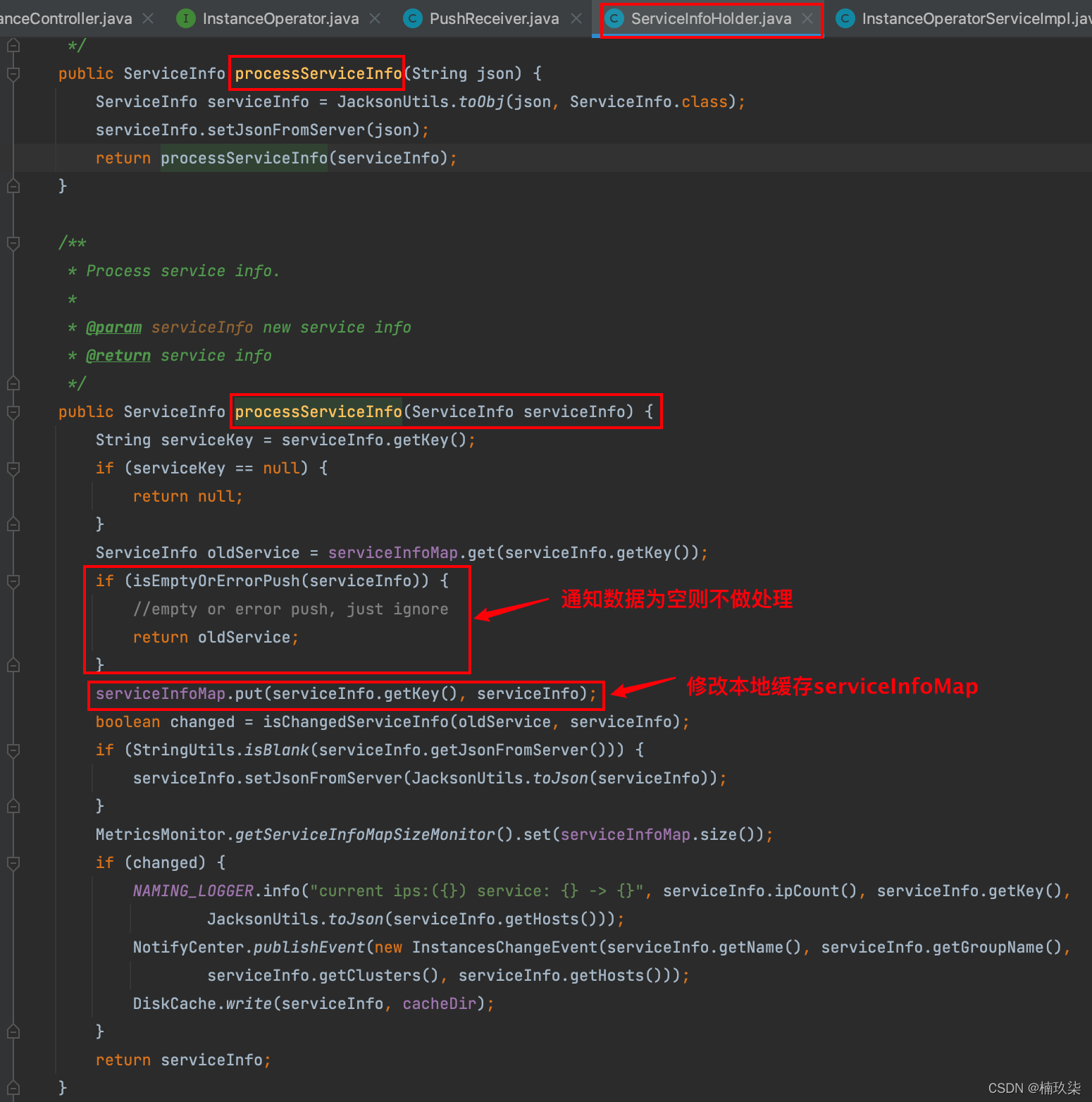Click the first processServiceInfo method name with String parameter
Viewport: 1092px width, 1102px height.
(318, 73)
